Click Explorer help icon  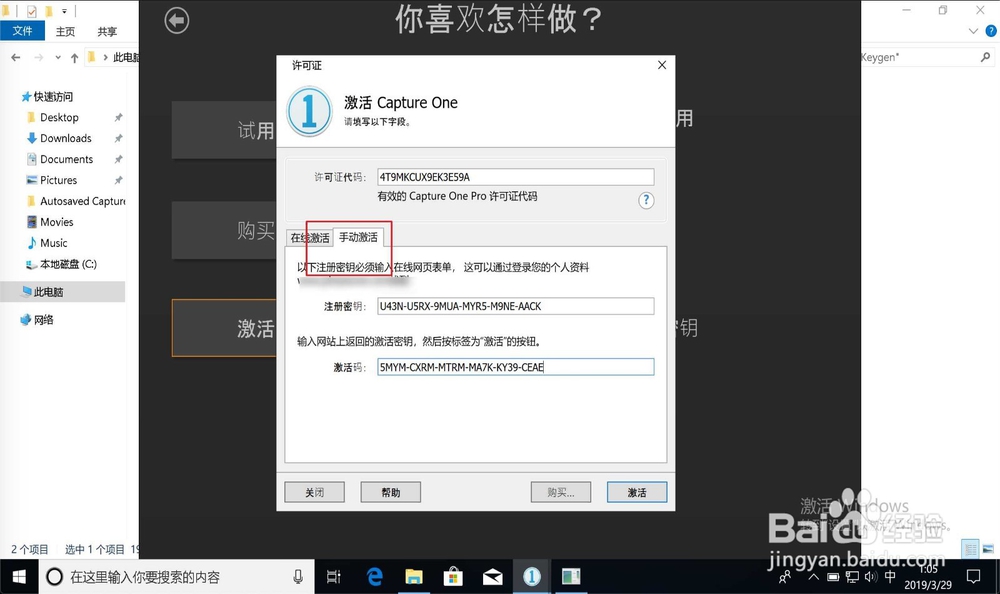[x=991, y=31]
